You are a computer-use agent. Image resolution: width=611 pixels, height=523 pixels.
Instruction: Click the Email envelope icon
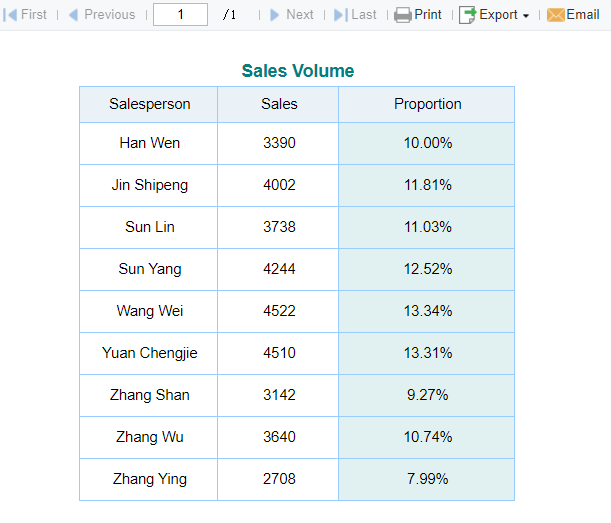555,15
